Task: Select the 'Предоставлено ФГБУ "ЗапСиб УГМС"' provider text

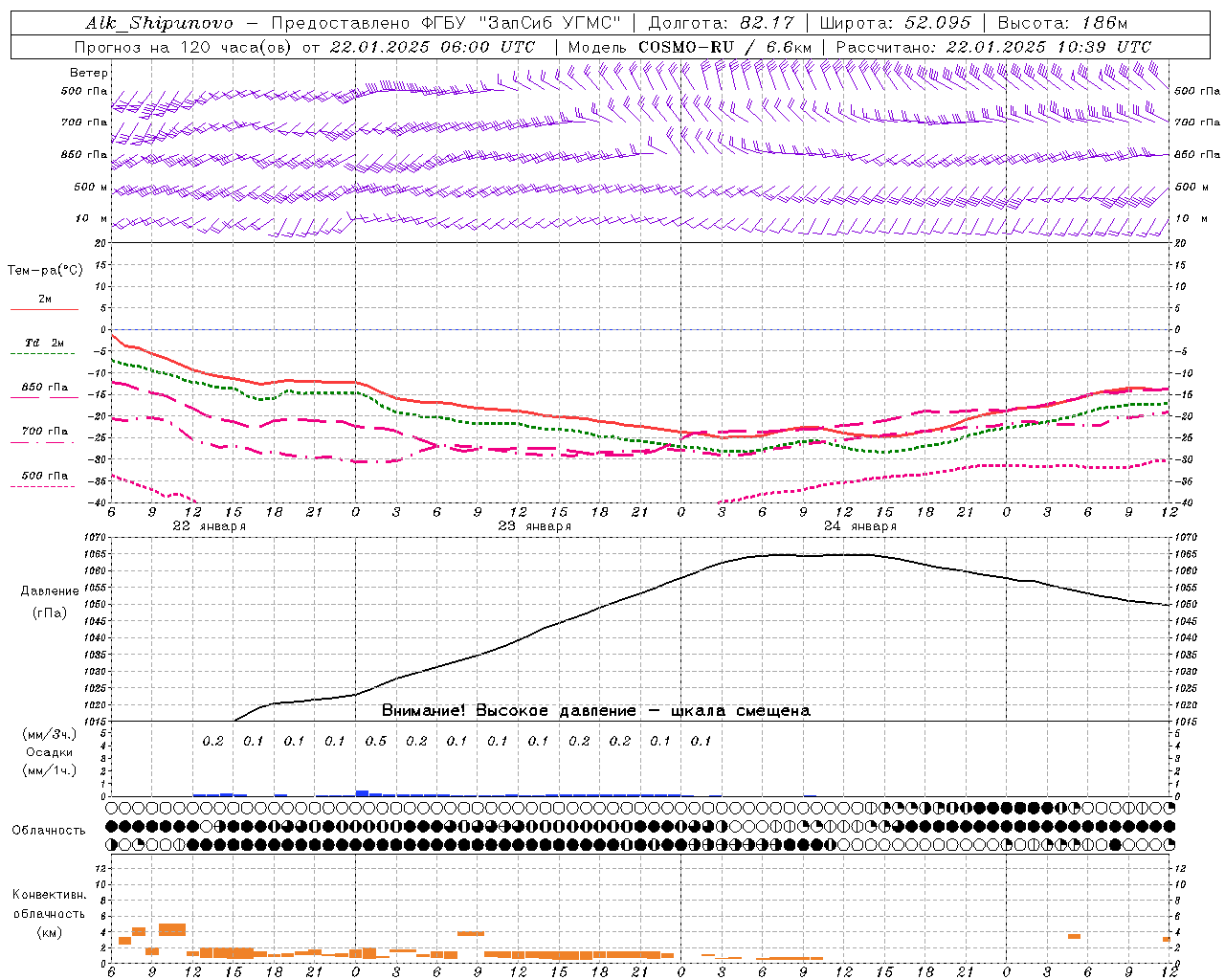Action: pyautogui.click(x=446, y=23)
